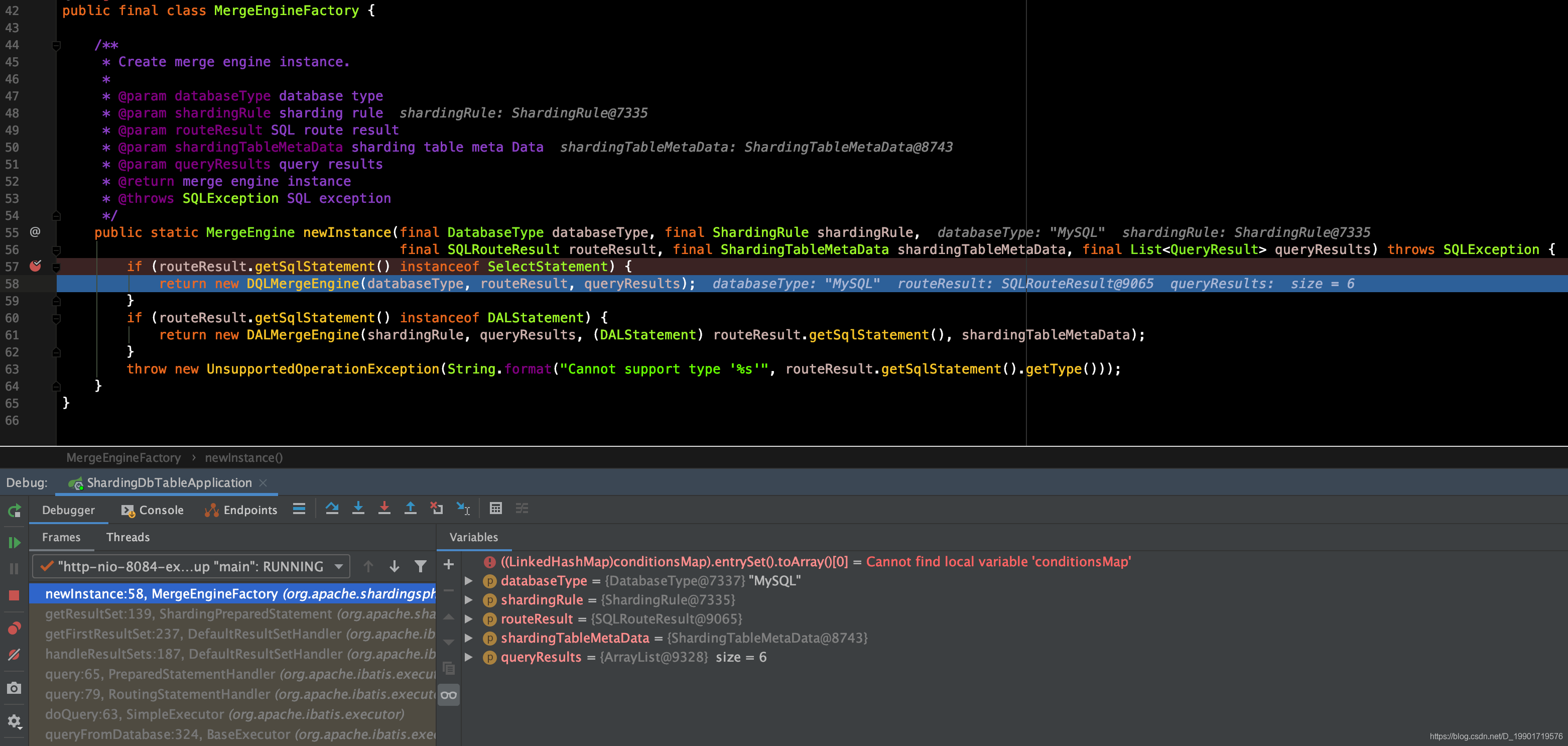The width and height of the screenshot is (1568, 746).
Task: Click override gutter icon on line 55
Action: (35, 232)
